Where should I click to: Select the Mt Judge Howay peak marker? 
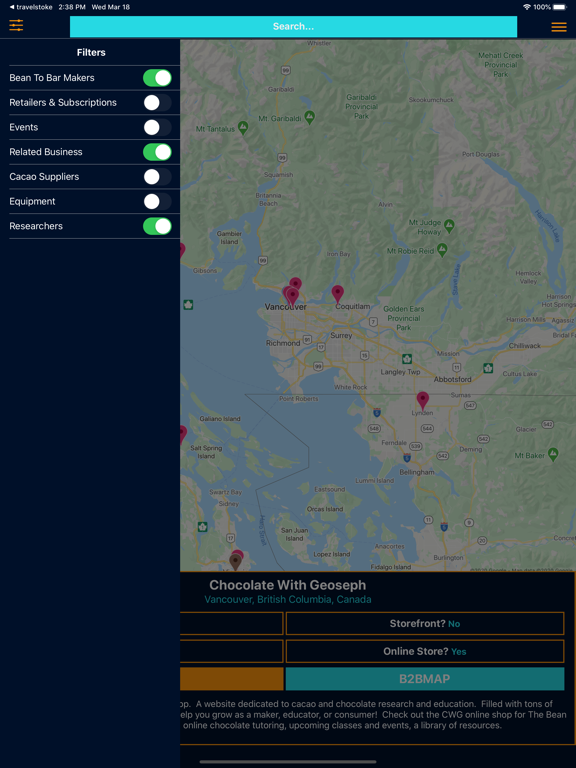(x=449, y=226)
